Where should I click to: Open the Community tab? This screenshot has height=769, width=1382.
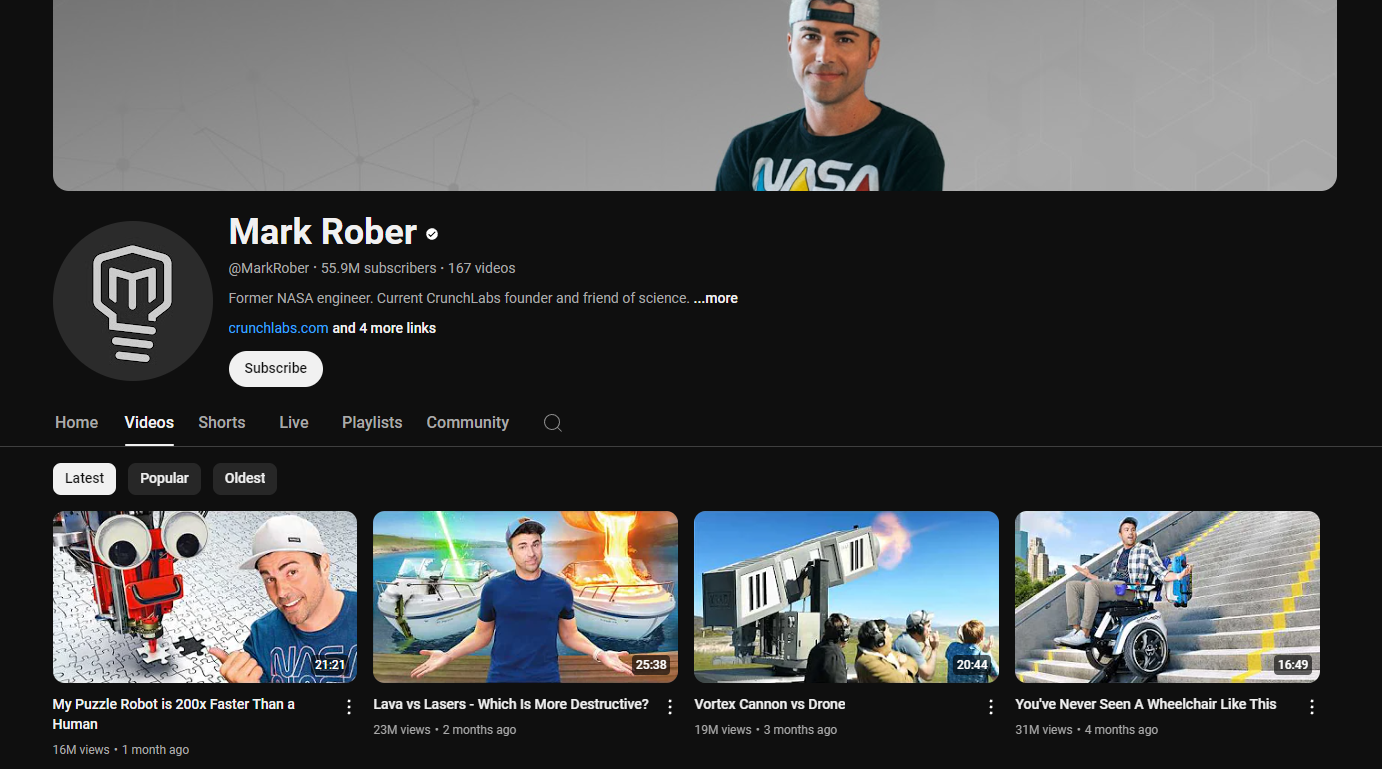click(x=467, y=423)
